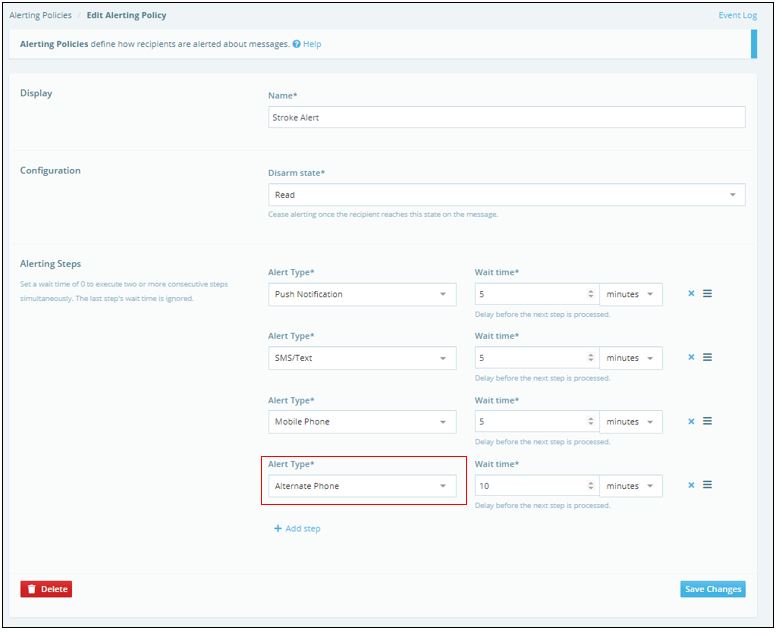The height and width of the screenshot is (633, 778).
Task: Open the Alternate Phone alert type dropdown
Action: coord(362,486)
